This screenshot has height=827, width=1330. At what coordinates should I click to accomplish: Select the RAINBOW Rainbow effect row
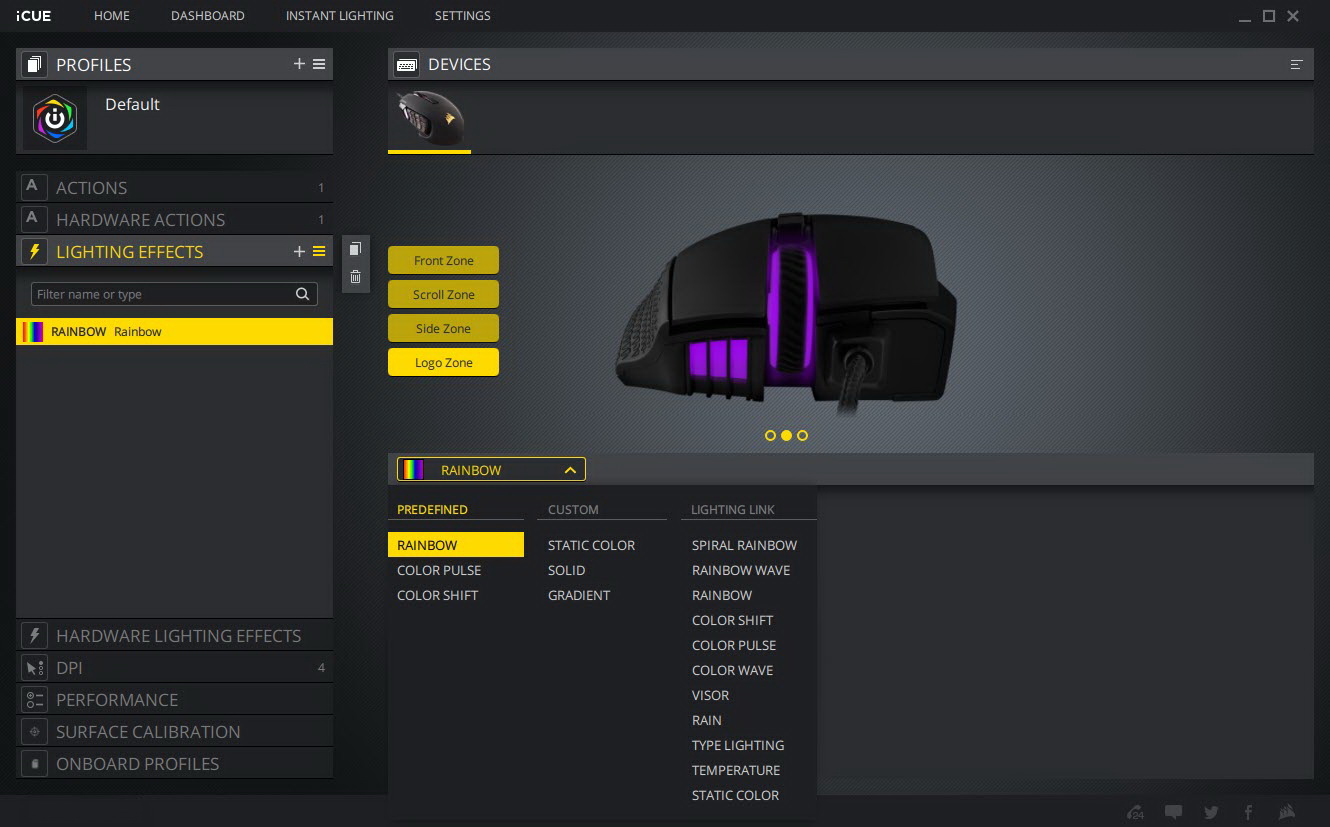[x=175, y=332]
